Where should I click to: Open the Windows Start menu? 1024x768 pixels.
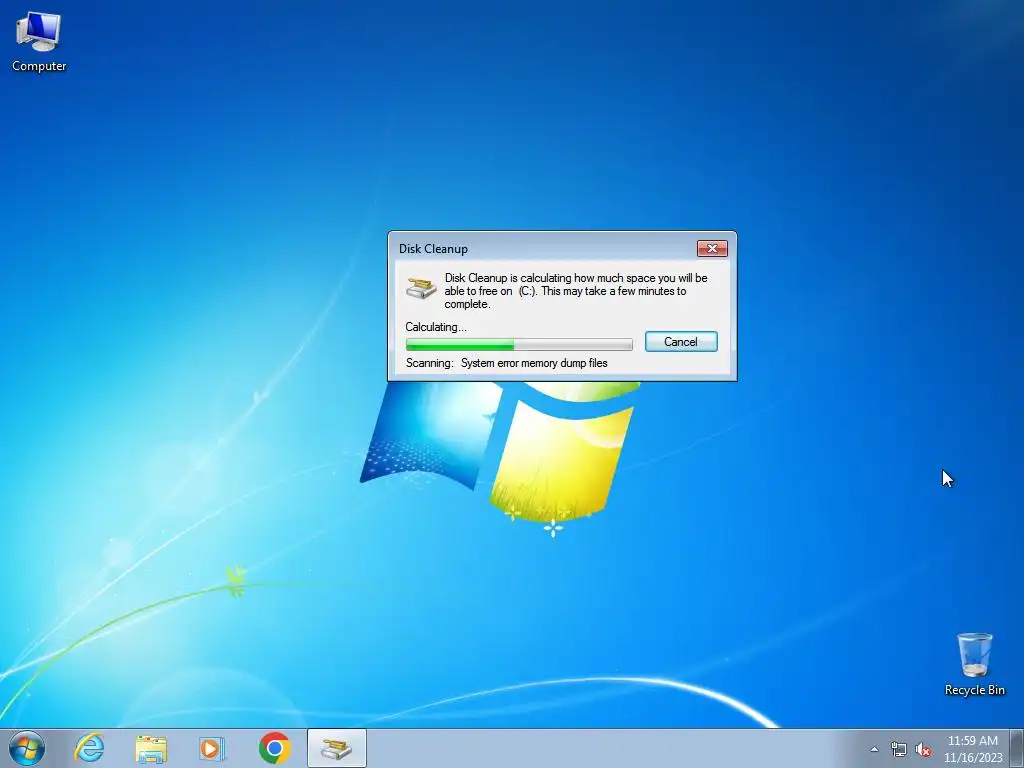[27, 748]
